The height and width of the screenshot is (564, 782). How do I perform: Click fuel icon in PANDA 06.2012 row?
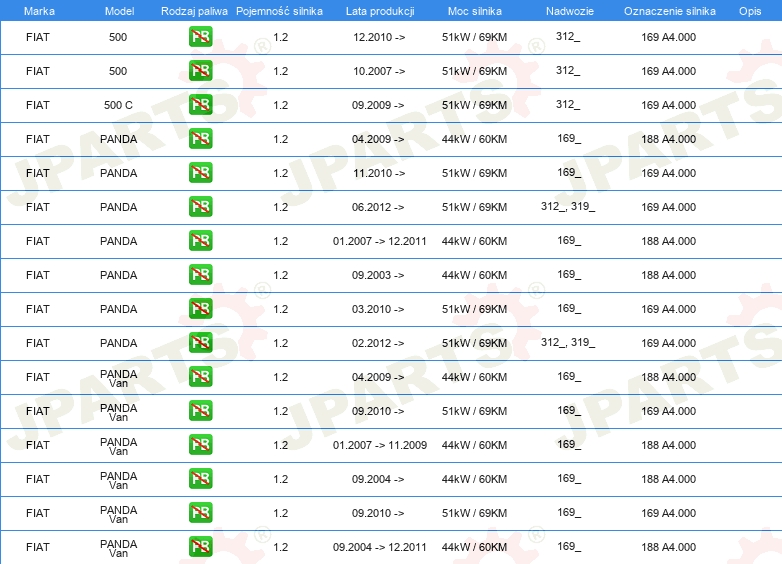click(x=200, y=207)
